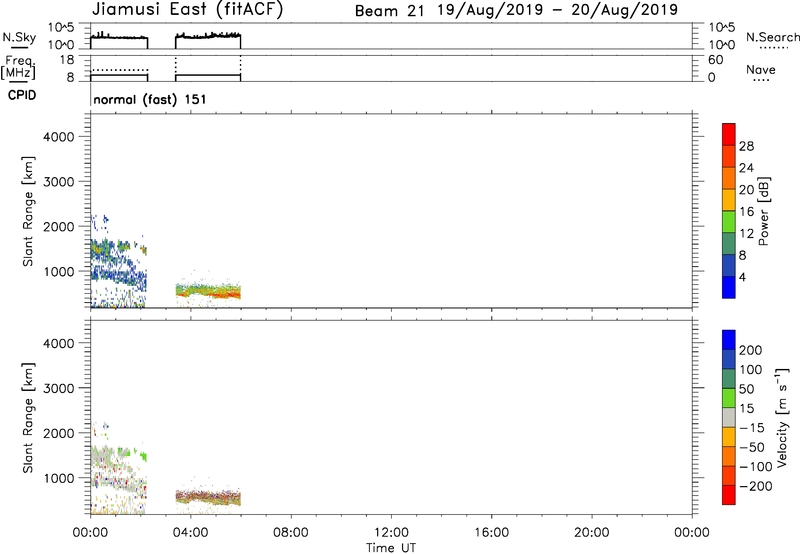
Task: Click the "12:00" time tick label
Action: click(x=391, y=533)
